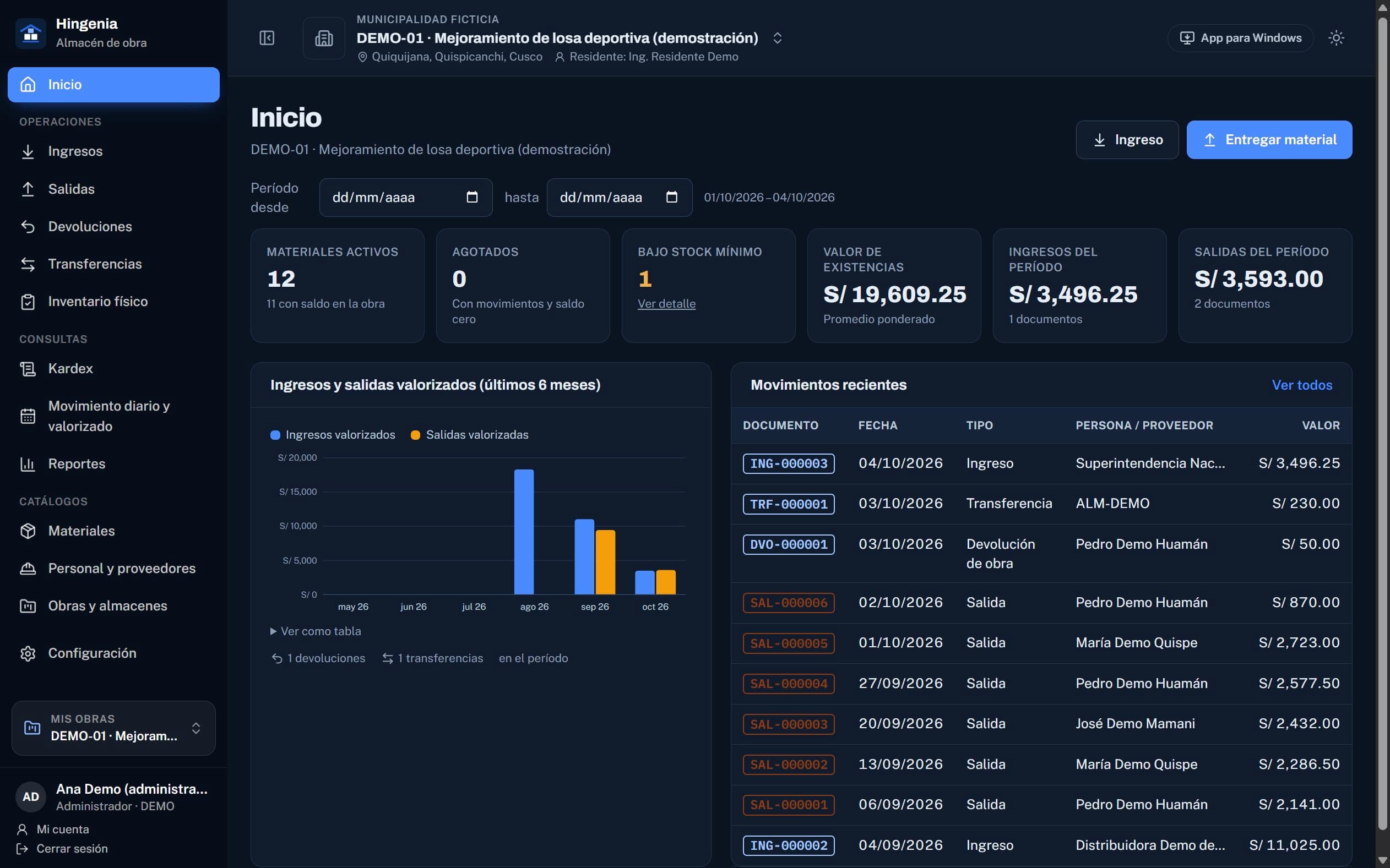Open Ver todos movements link
The width and height of the screenshot is (1390, 868).
pos(1302,385)
